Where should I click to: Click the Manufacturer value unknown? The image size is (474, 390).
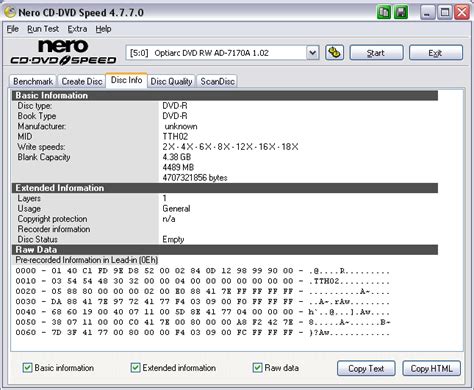click(x=181, y=126)
